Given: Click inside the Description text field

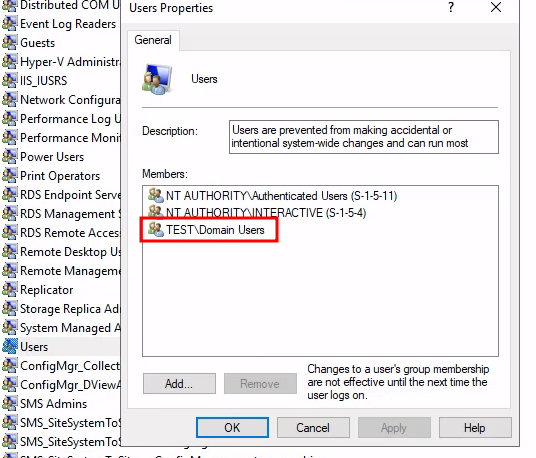Looking at the screenshot, I should [x=364, y=137].
